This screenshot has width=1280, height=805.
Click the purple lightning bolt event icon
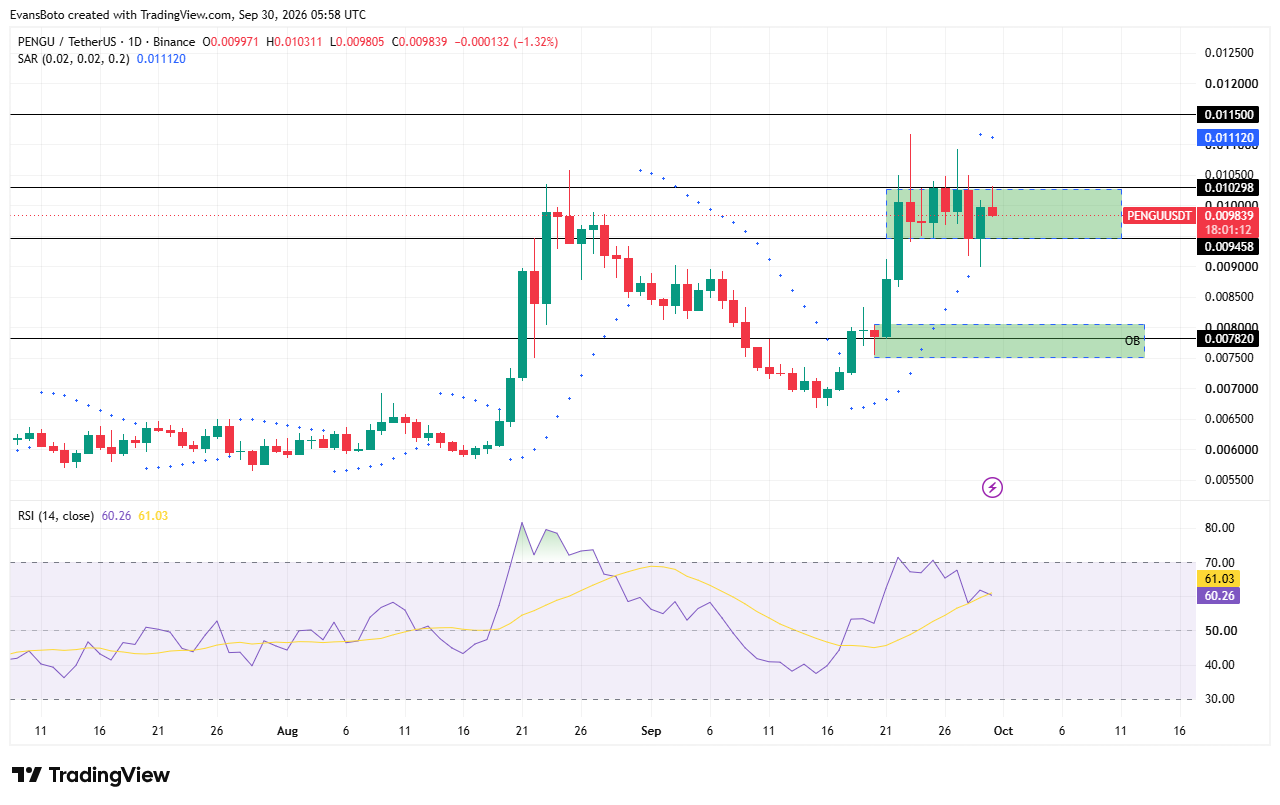coord(992,487)
